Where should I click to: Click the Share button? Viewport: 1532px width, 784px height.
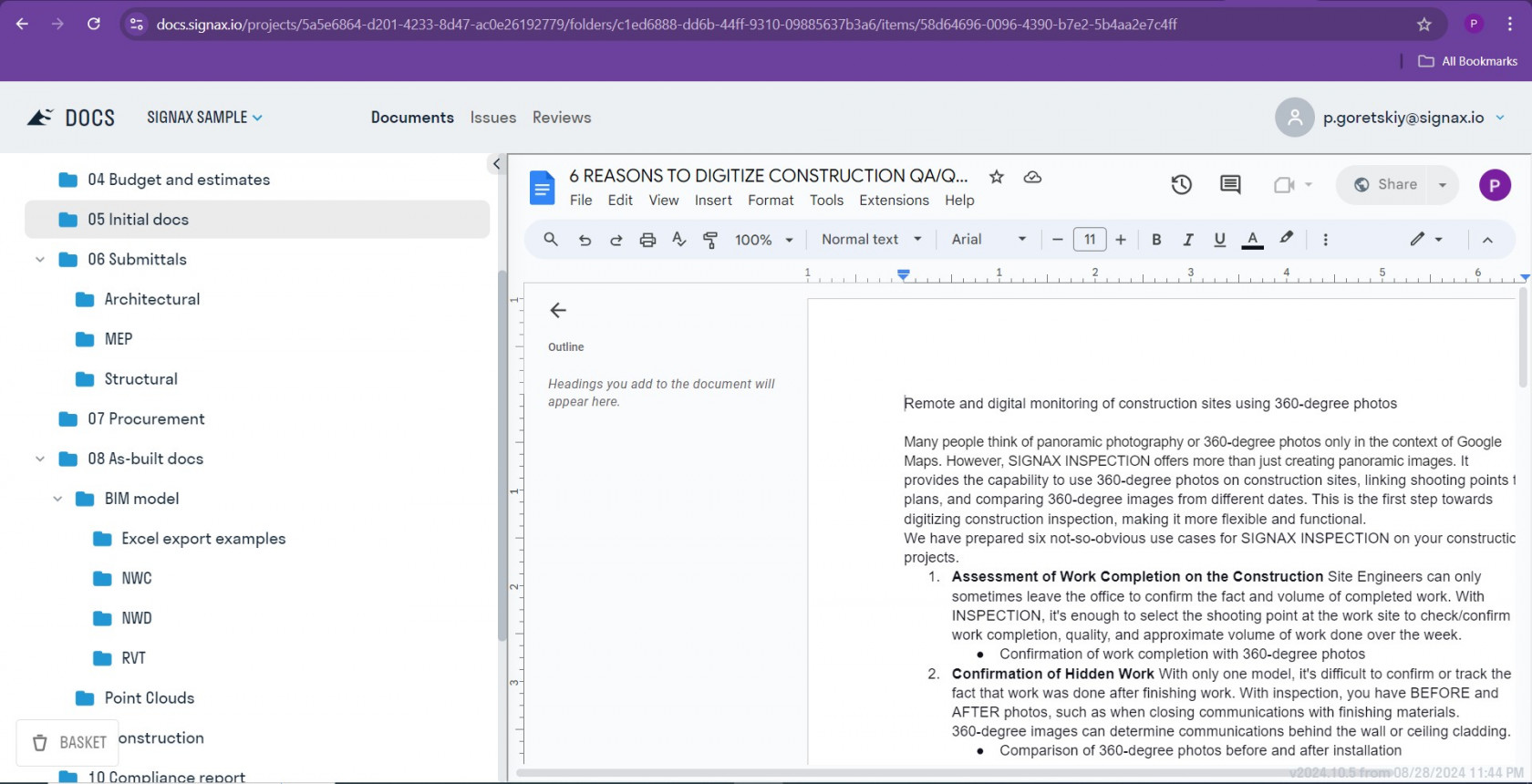pyautogui.click(x=1386, y=185)
